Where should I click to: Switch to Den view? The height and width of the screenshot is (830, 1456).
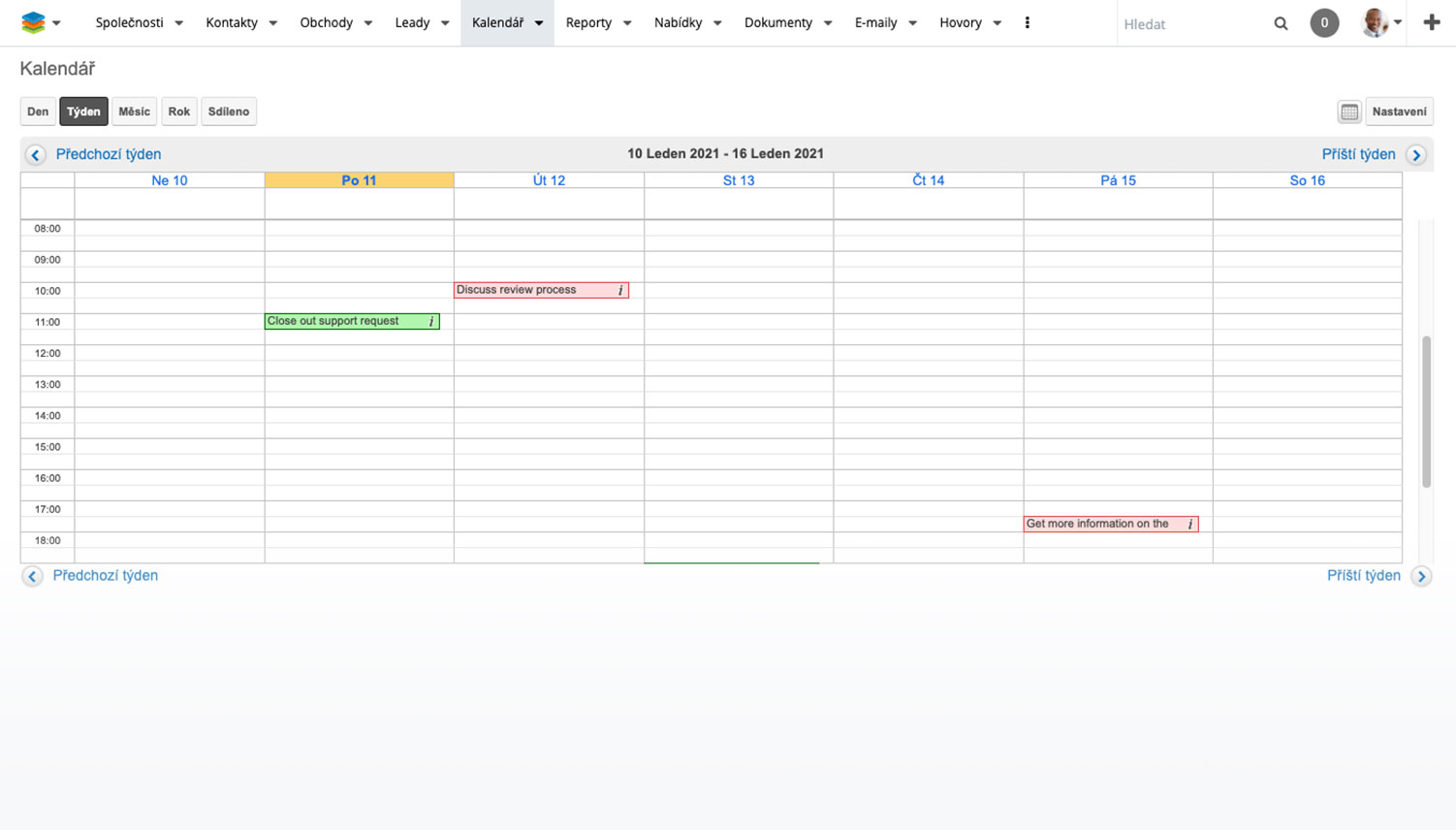tap(38, 112)
